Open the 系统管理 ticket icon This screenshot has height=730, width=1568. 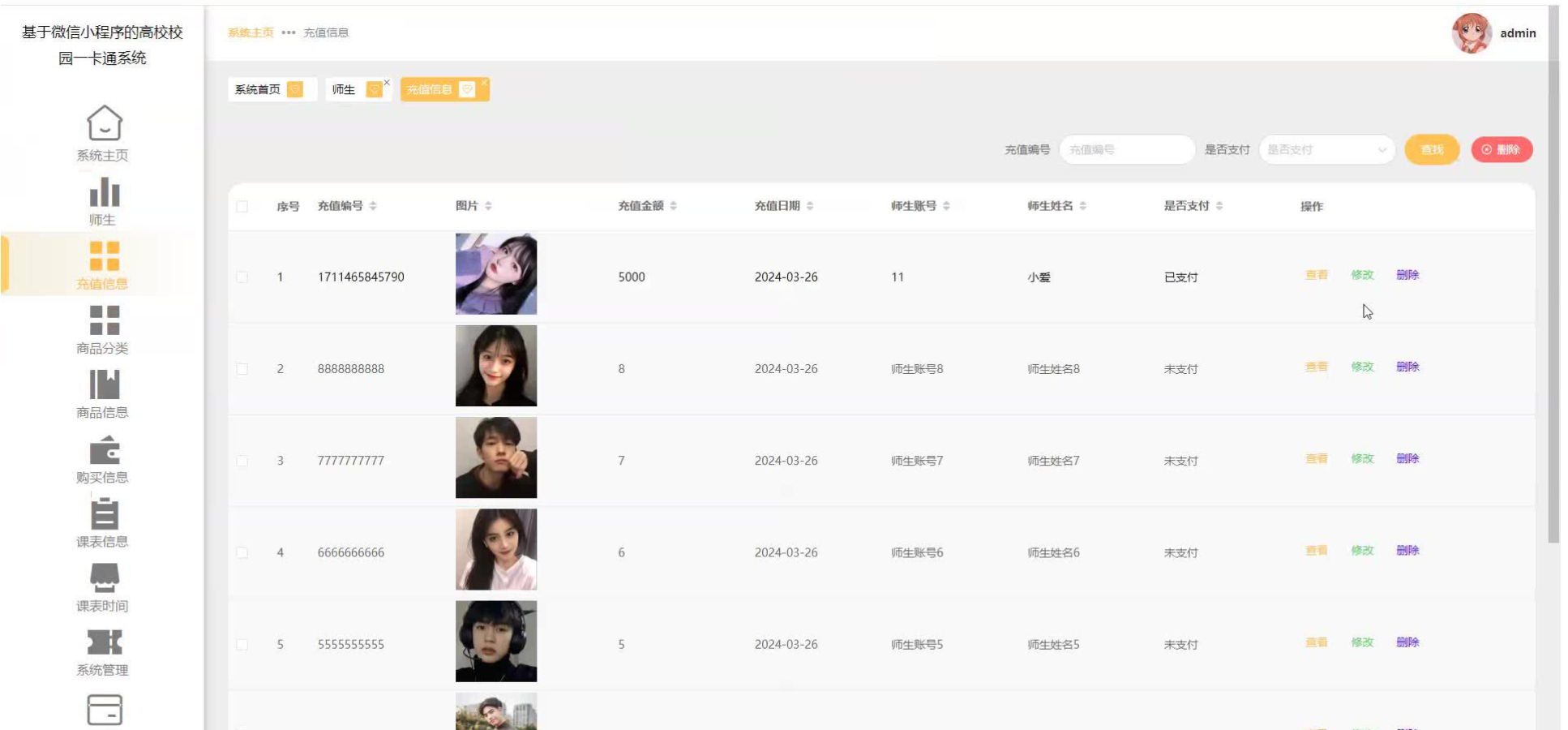pyautogui.click(x=105, y=642)
